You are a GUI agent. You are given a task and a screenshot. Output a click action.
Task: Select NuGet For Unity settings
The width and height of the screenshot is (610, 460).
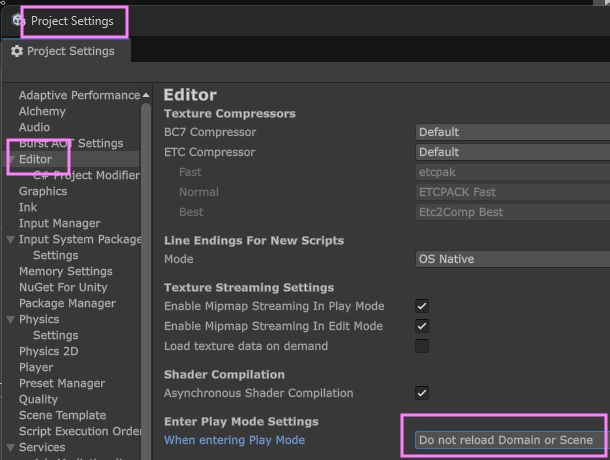click(63, 287)
